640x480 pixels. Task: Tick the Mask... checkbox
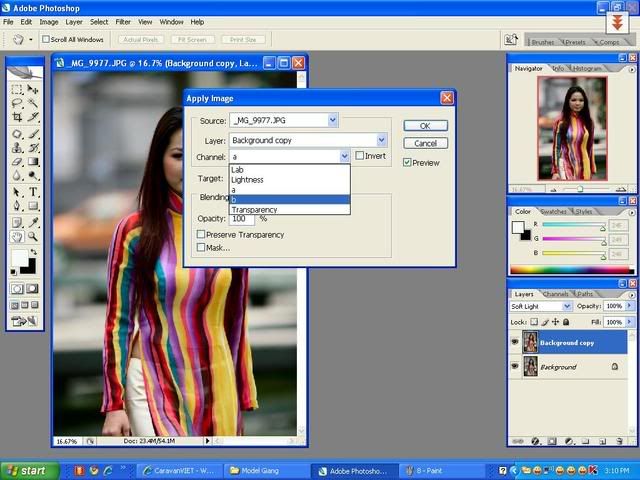click(201, 247)
